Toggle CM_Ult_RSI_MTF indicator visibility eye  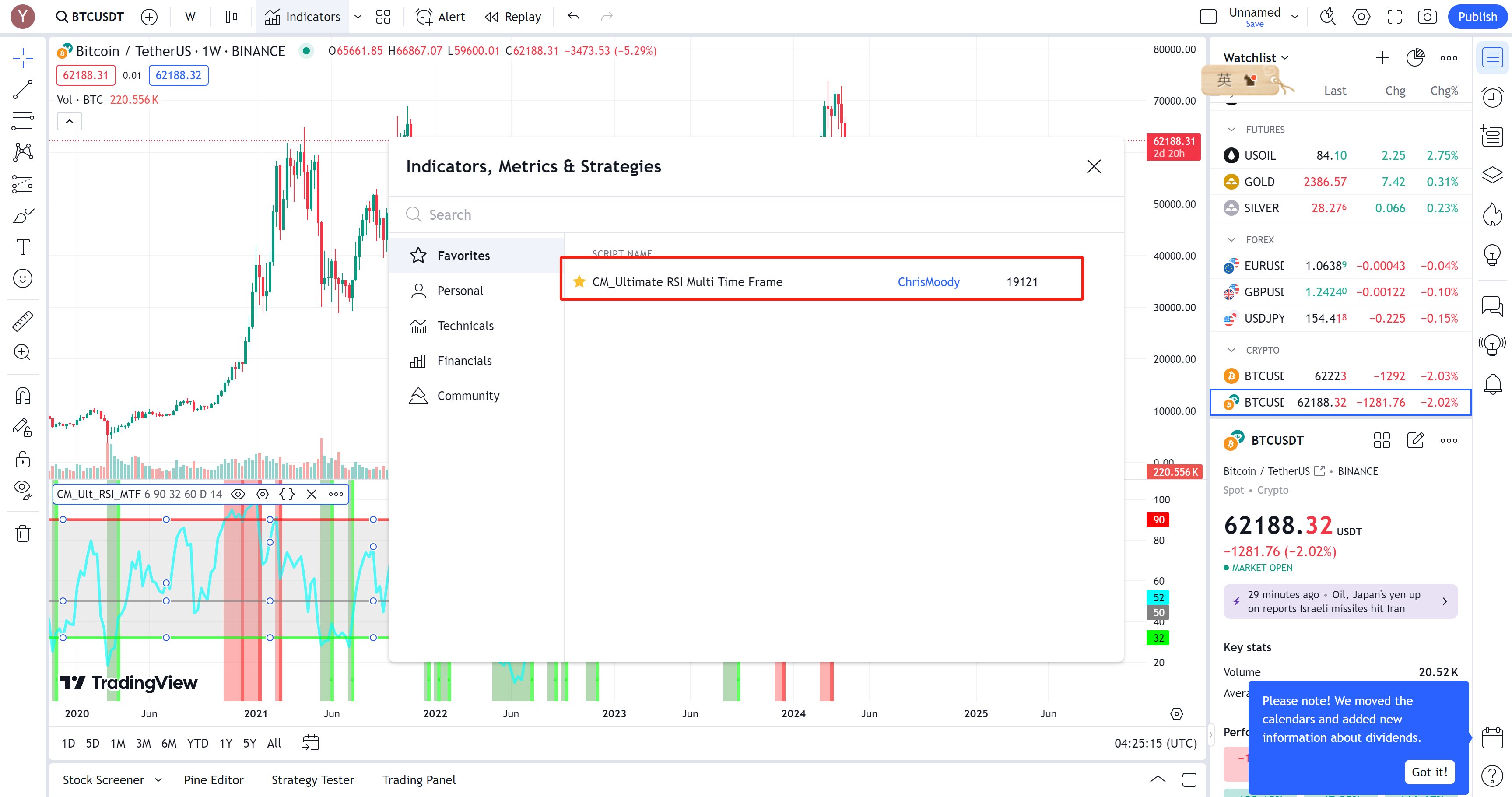(x=238, y=494)
